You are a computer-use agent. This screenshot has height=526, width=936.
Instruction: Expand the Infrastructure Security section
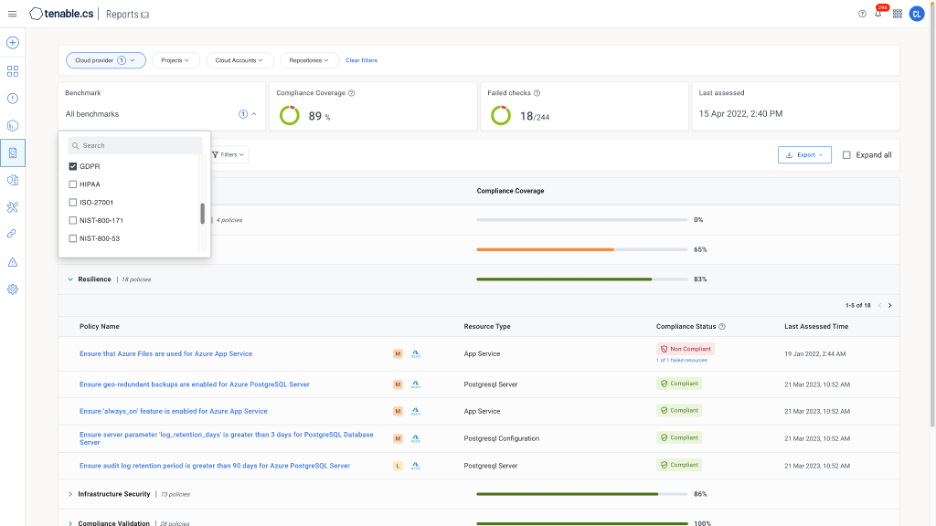coord(70,494)
